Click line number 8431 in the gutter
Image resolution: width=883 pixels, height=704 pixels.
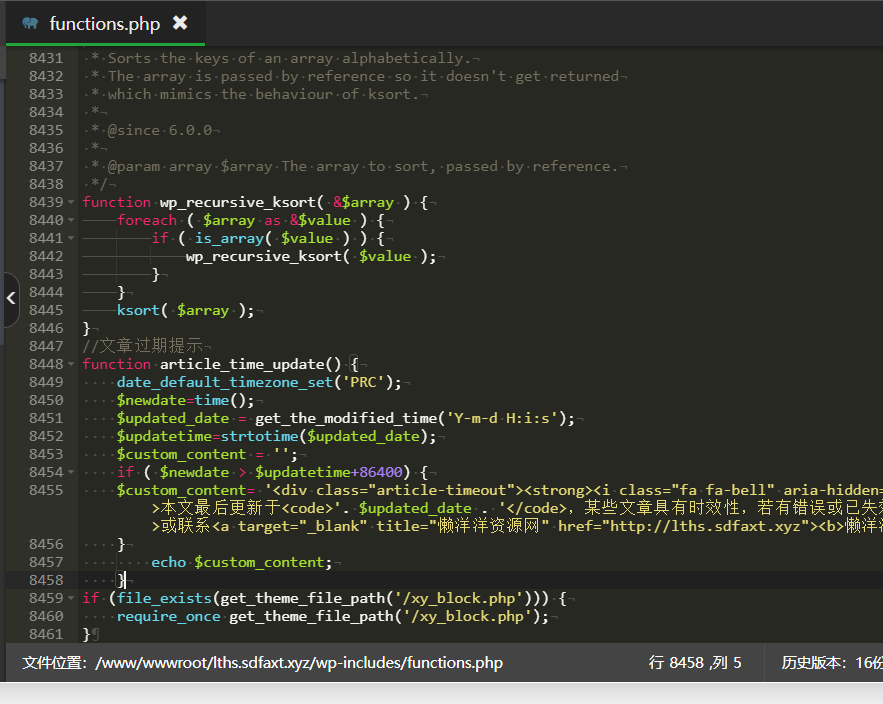46,58
